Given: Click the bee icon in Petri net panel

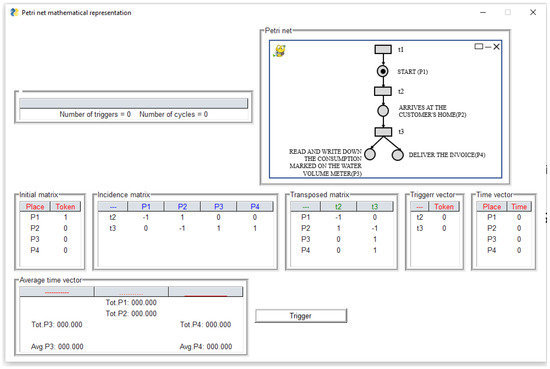Looking at the screenshot, I should pyautogui.click(x=280, y=51).
